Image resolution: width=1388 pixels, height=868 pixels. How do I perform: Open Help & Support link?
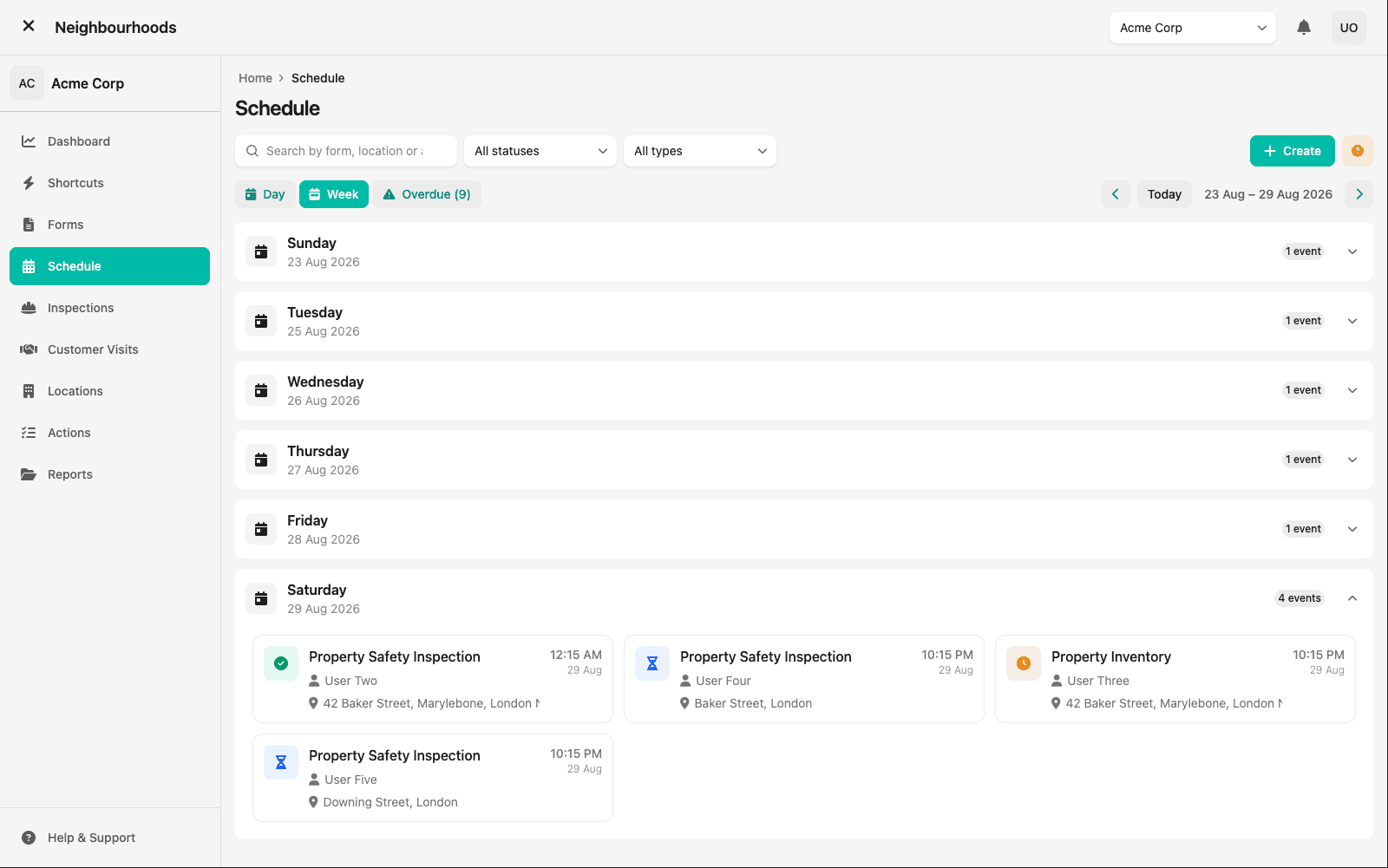click(x=109, y=838)
